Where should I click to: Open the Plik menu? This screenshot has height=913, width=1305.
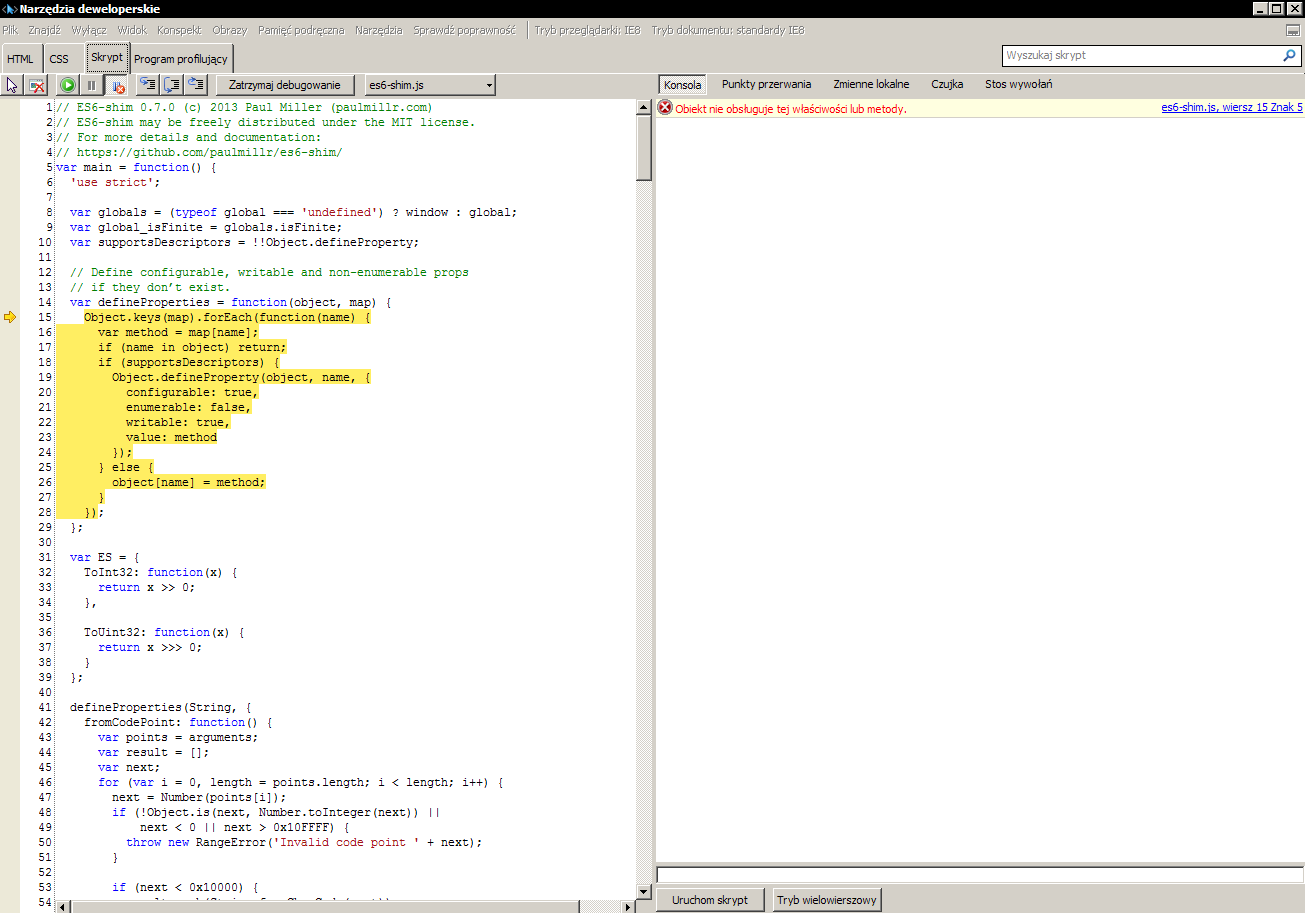(x=10, y=30)
